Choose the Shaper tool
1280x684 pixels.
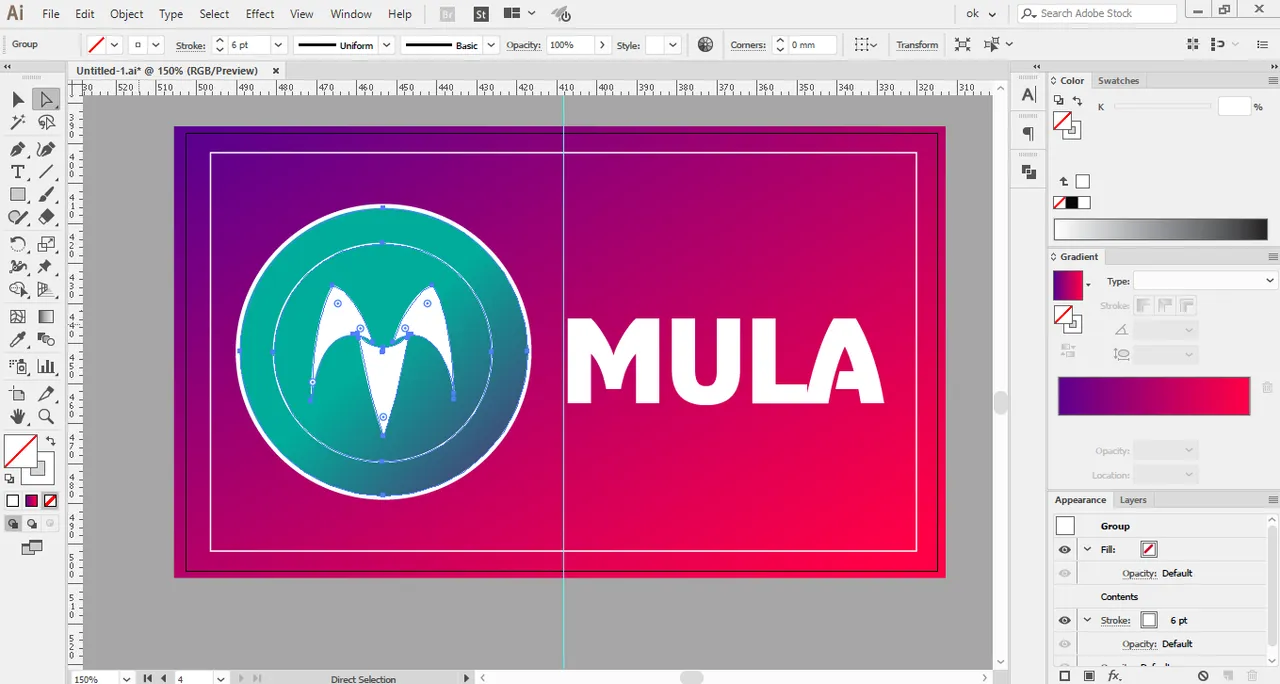pyautogui.click(x=18, y=217)
